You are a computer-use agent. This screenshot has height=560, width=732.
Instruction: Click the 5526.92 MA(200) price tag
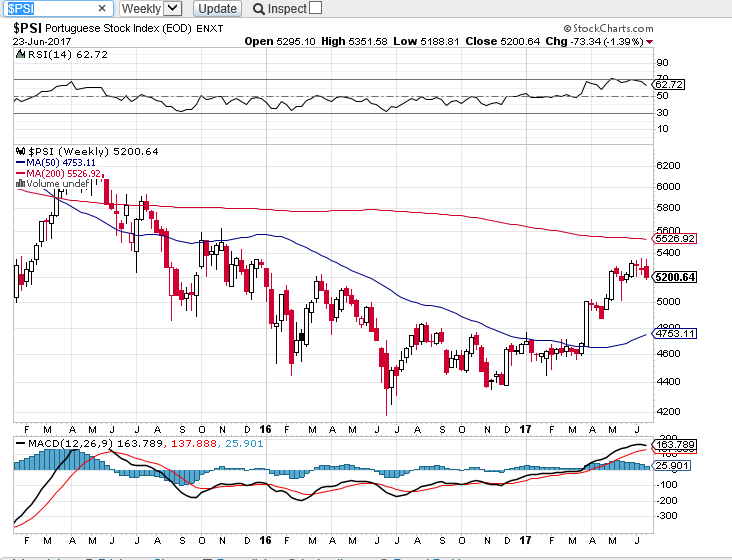coord(675,238)
